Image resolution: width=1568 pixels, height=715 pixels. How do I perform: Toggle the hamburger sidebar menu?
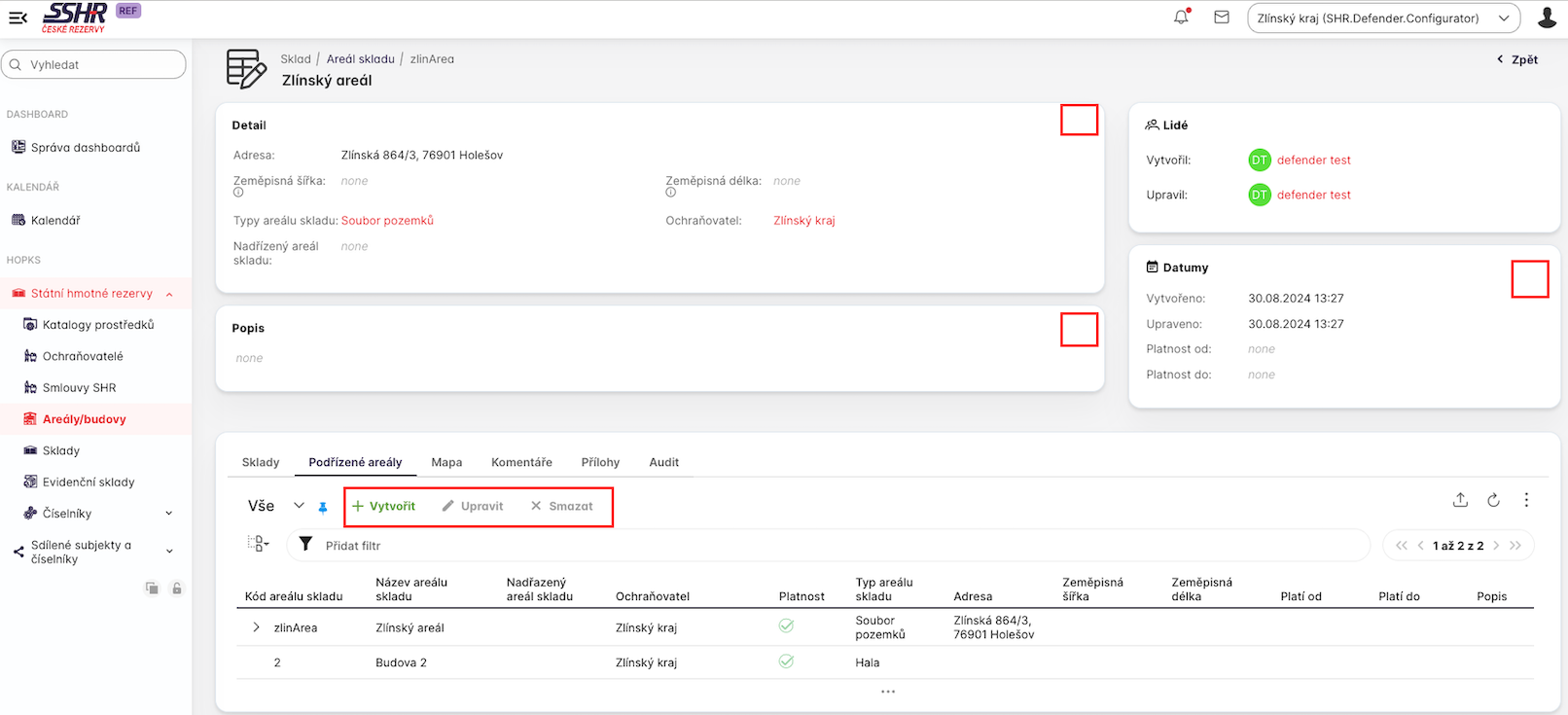point(18,18)
